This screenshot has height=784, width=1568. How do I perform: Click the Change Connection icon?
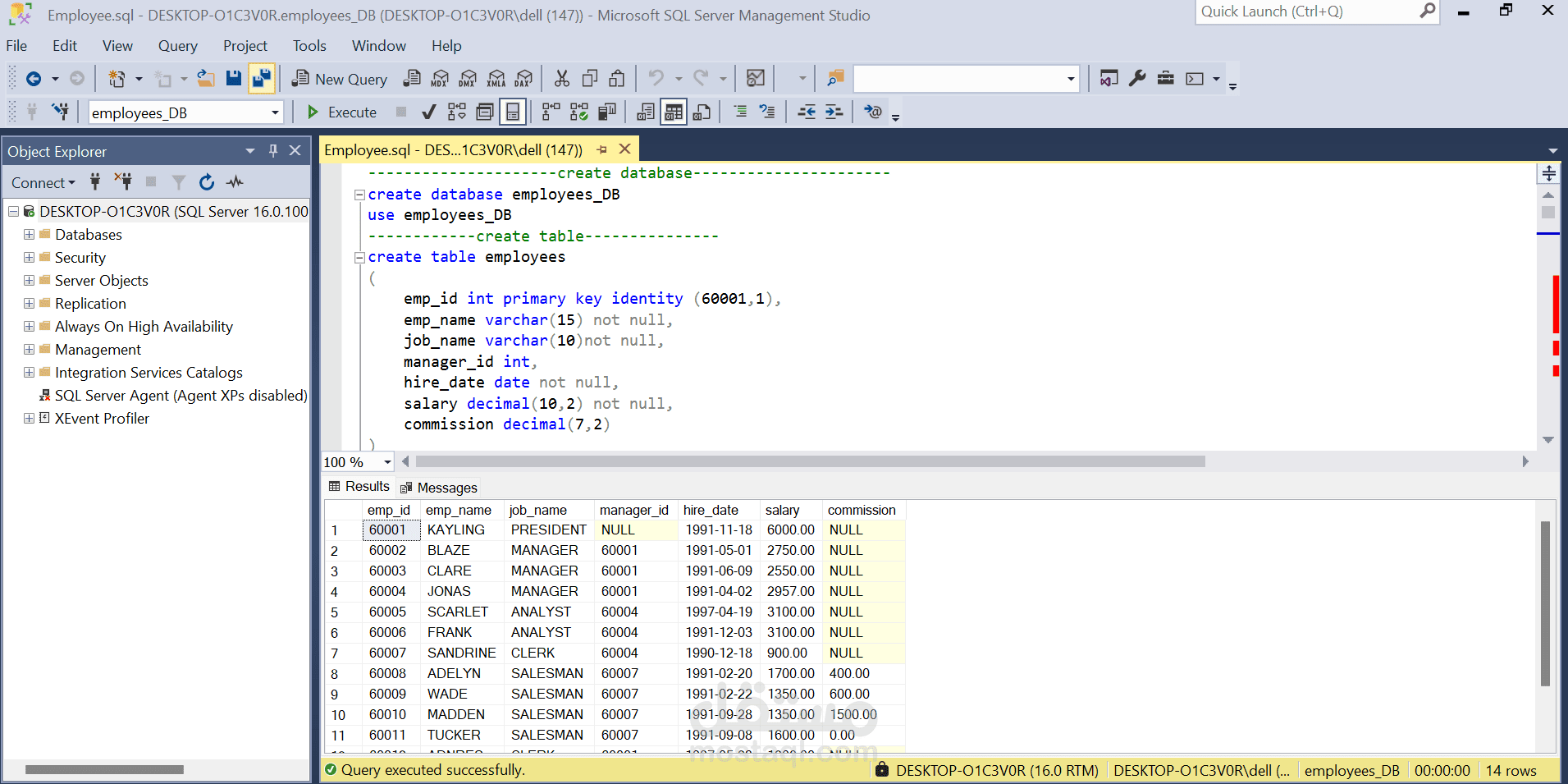click(x=60, y=112)
